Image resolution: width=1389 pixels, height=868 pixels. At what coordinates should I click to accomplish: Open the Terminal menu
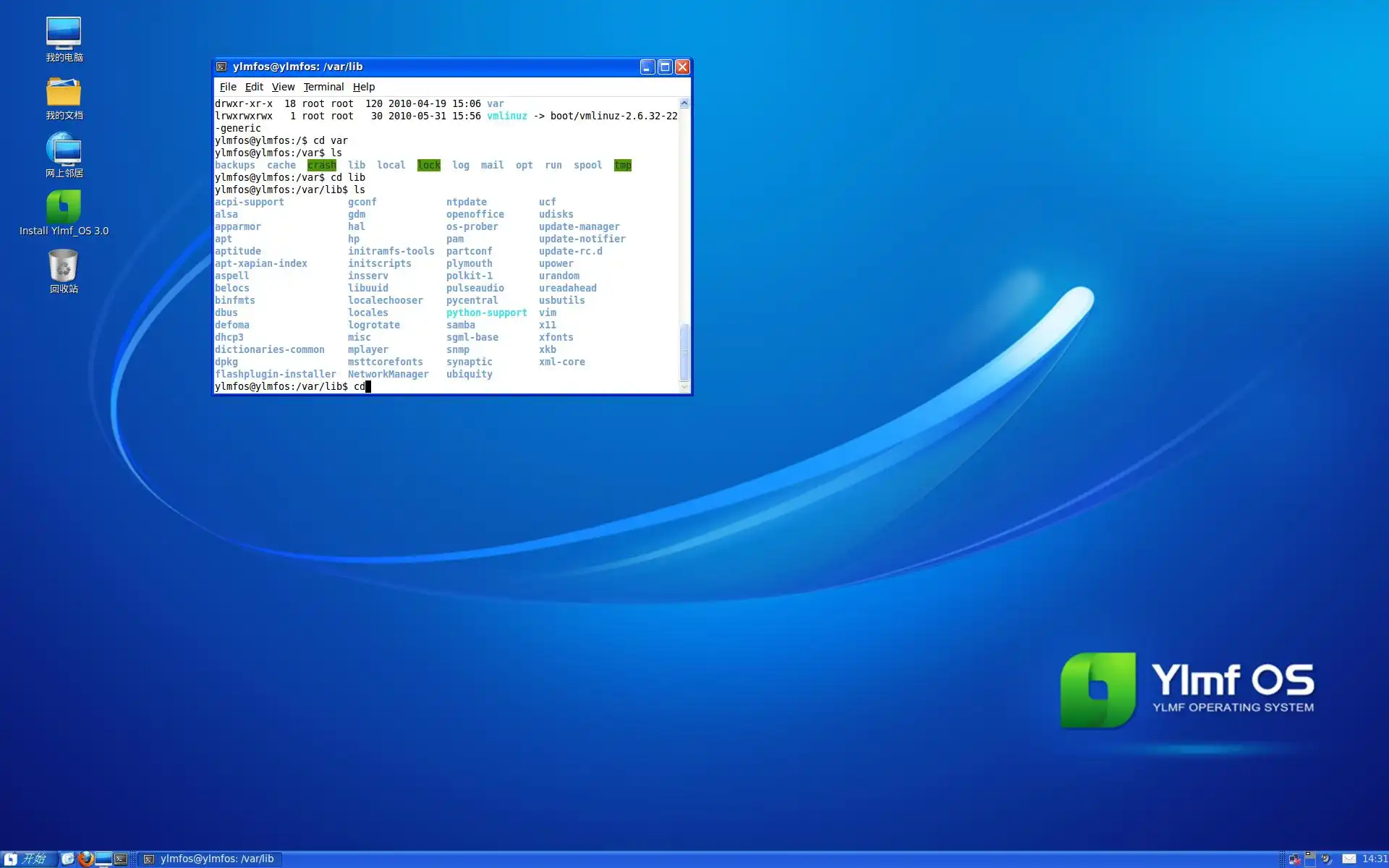323,87
